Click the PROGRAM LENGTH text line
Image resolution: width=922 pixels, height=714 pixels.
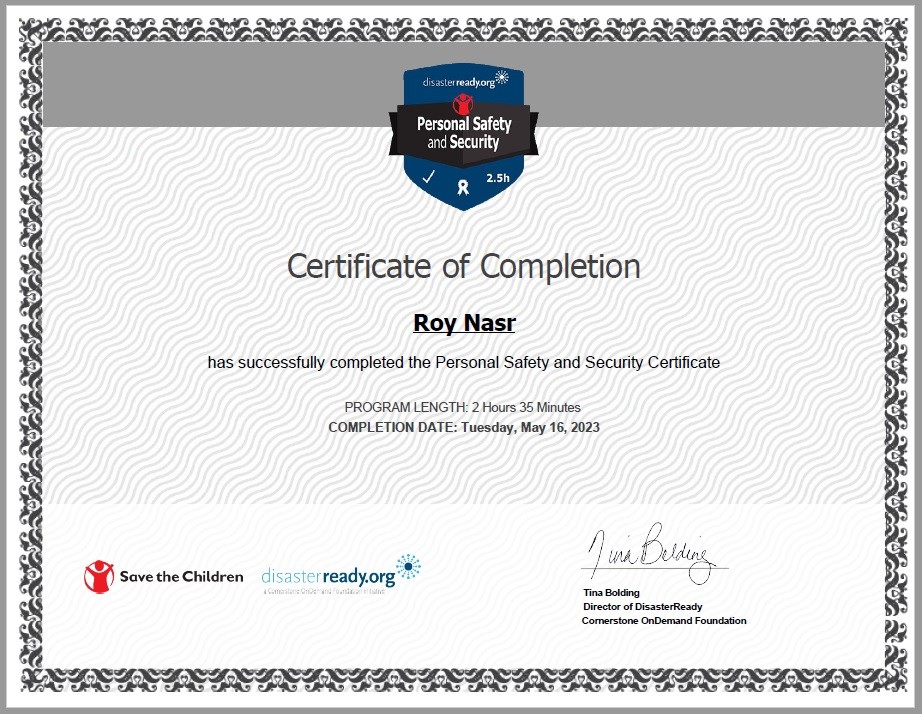click(462, 407)
